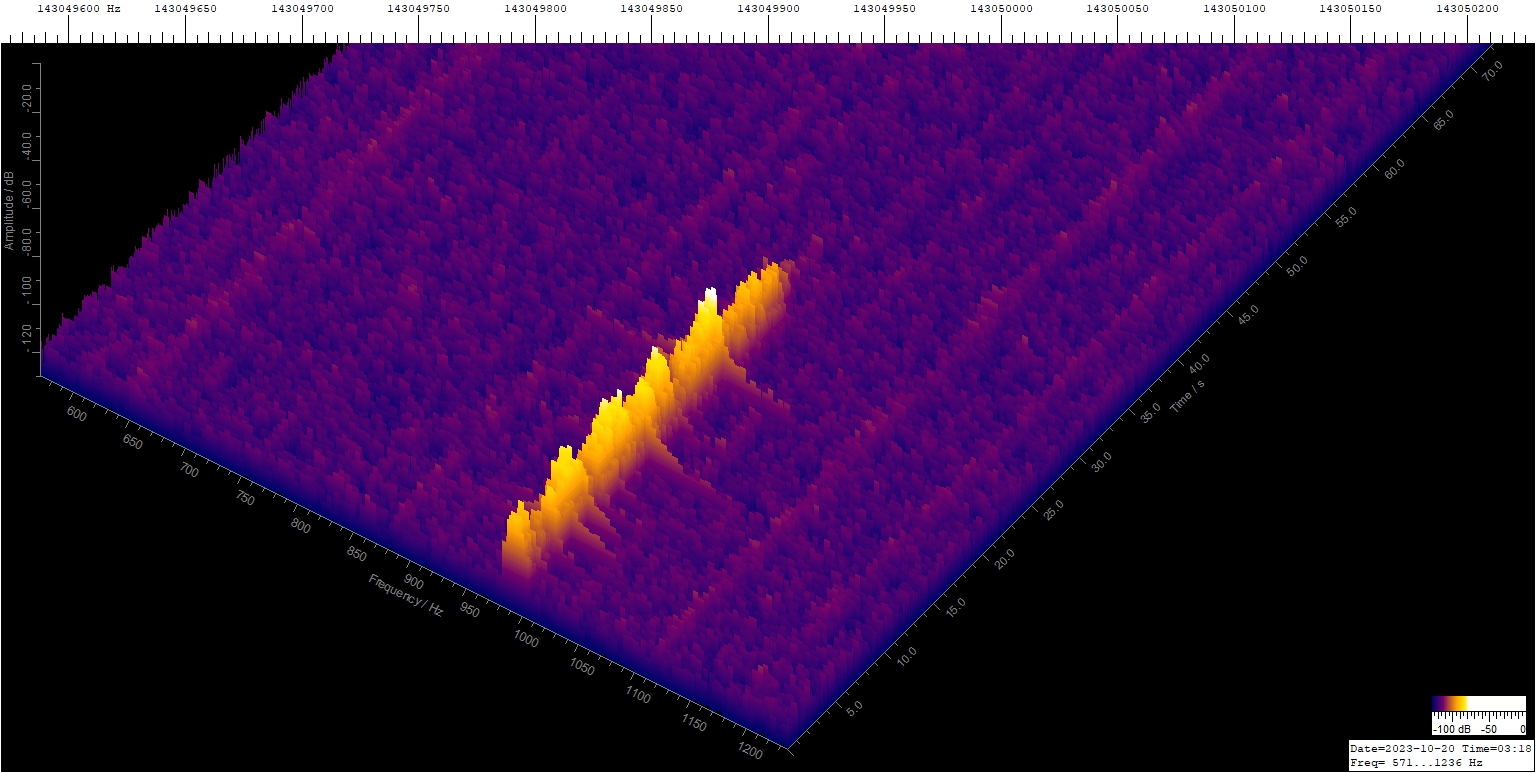Click the -80.0 amplitude axis value
This screenshot has width=1536, height=773.
(26, 242)
